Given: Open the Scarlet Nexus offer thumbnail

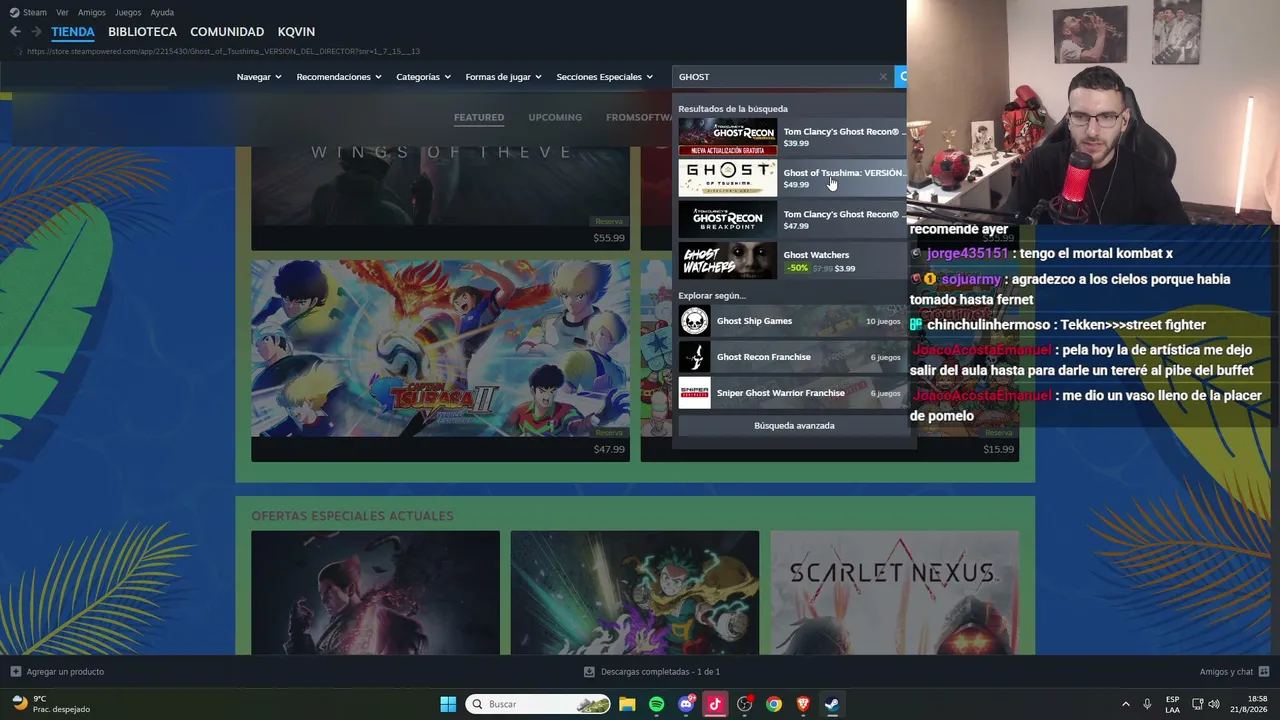Looking at the screenshot, I should [895, 592].
